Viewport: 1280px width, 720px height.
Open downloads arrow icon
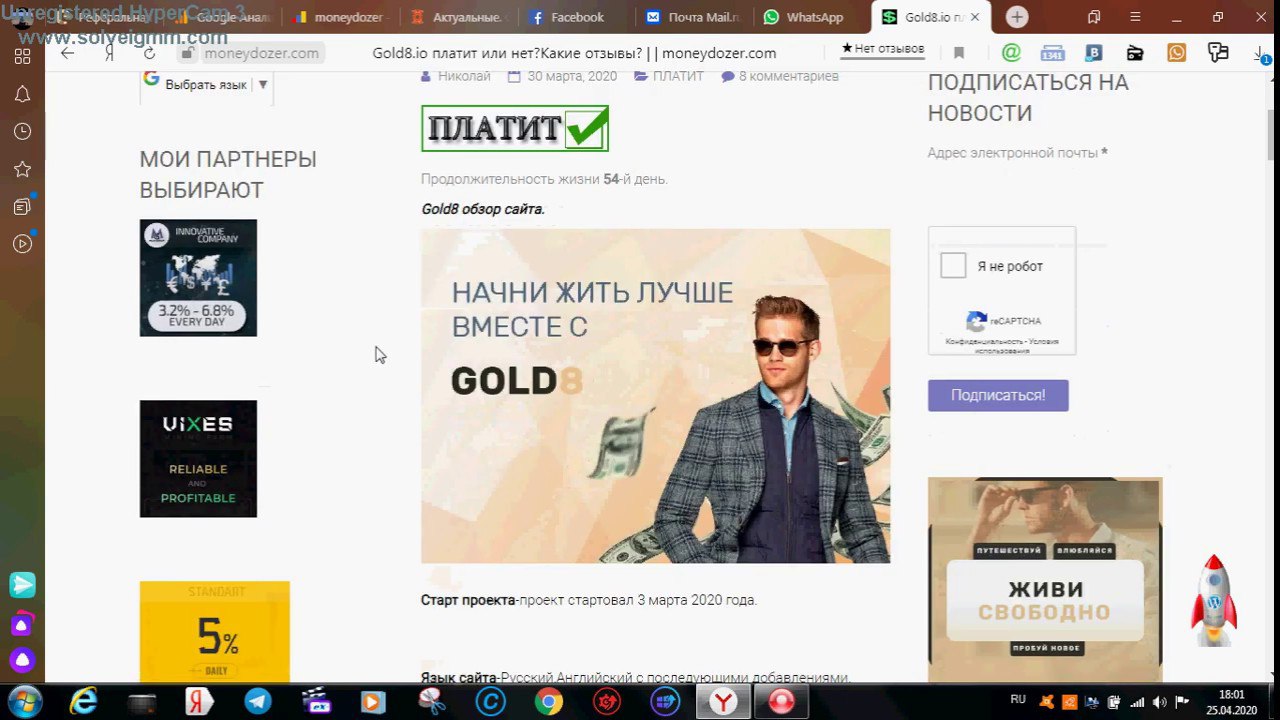[x=1261, y=54]
